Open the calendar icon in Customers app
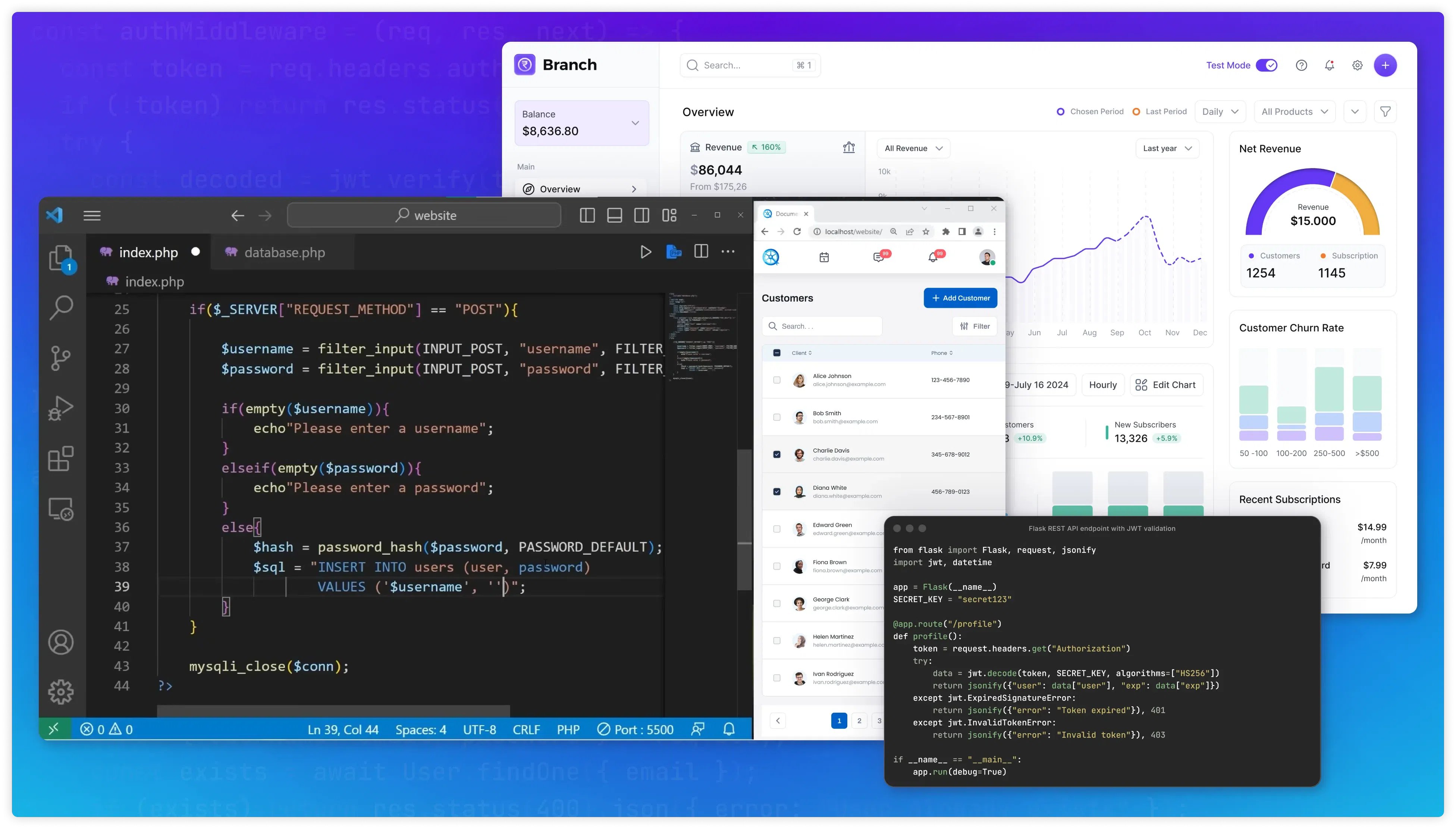The width and height of the screenshot is (1456, 829). [x=824, y=257]
